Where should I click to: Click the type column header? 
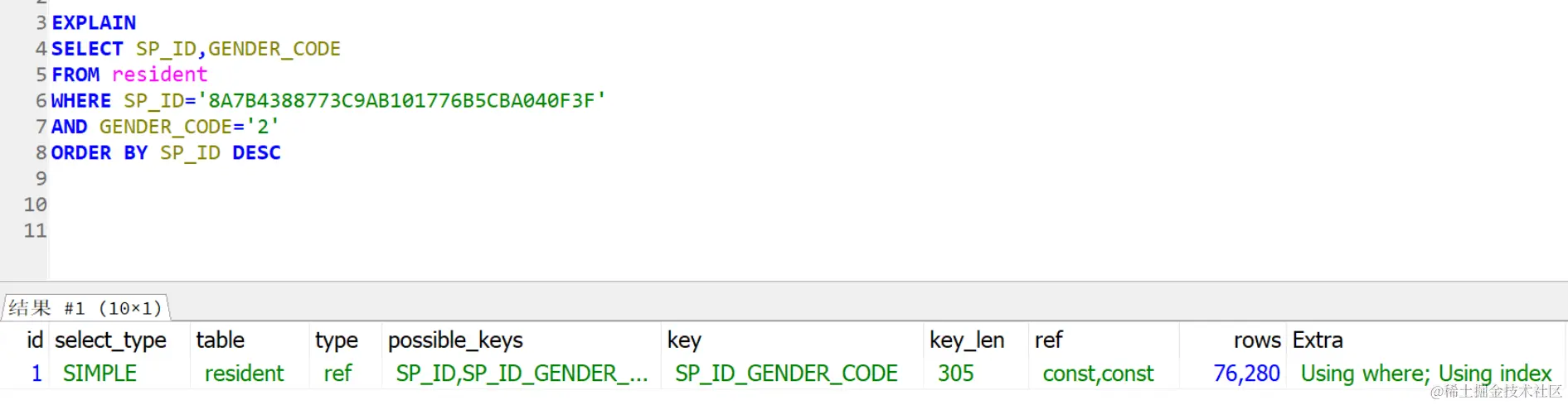336,340
